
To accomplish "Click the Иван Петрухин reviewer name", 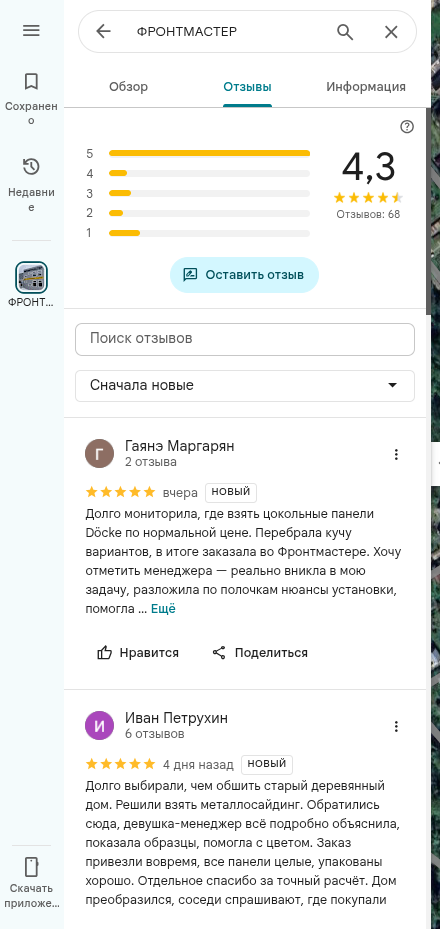I will coord(176,718).
